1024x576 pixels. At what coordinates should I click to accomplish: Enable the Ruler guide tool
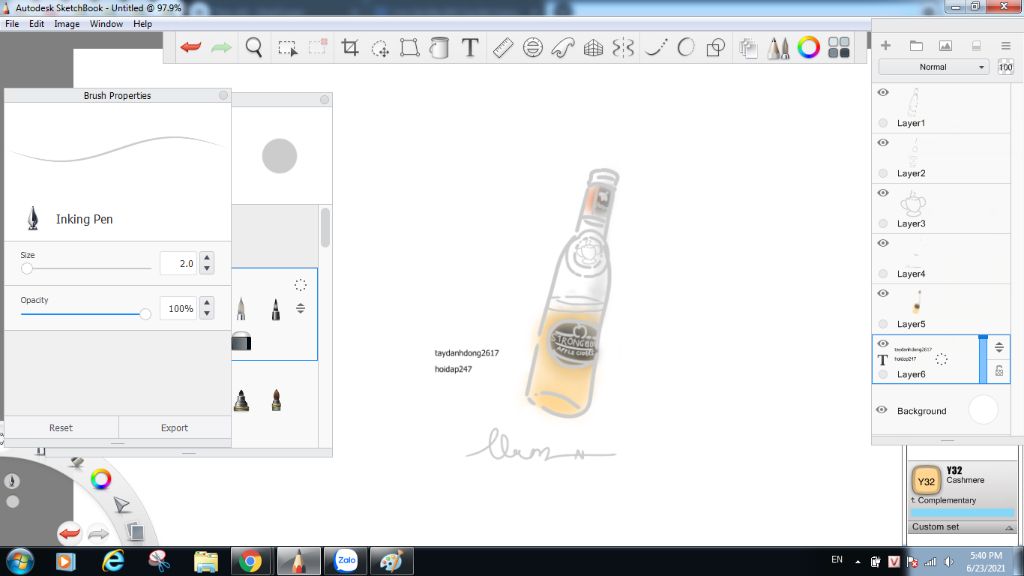(x=503, y=48)
